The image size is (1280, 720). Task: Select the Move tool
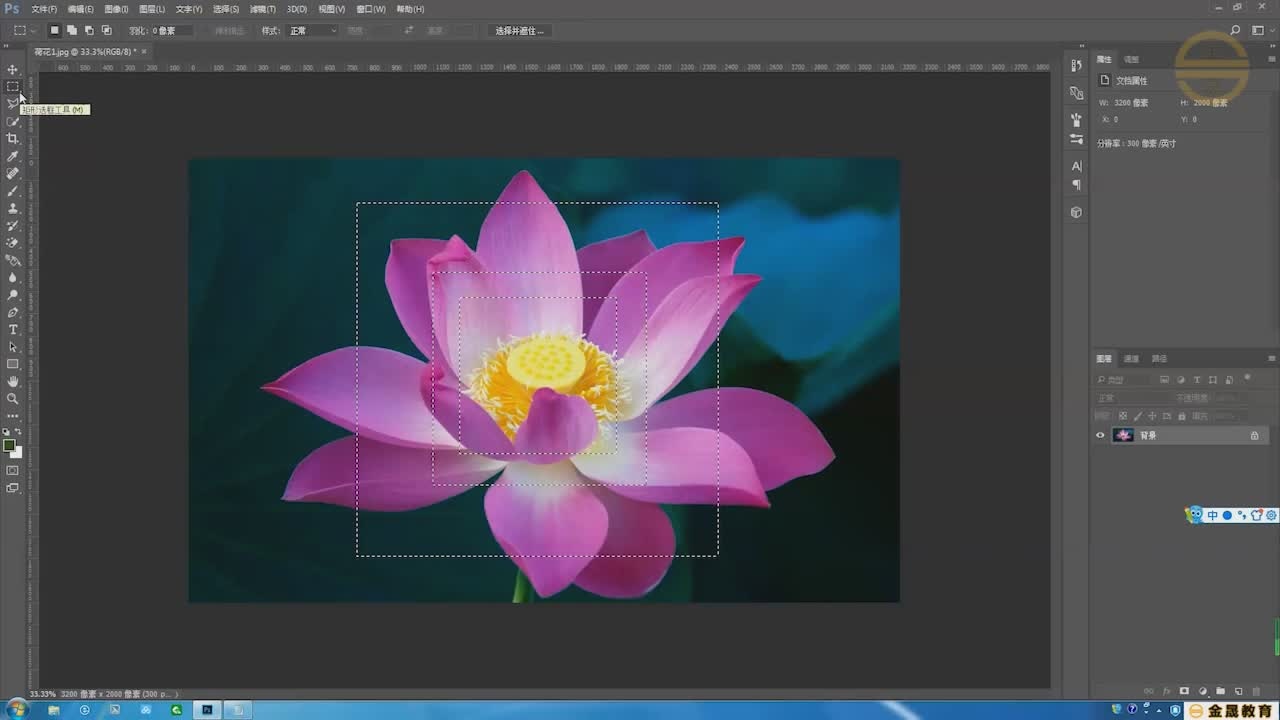click(13, 69)
